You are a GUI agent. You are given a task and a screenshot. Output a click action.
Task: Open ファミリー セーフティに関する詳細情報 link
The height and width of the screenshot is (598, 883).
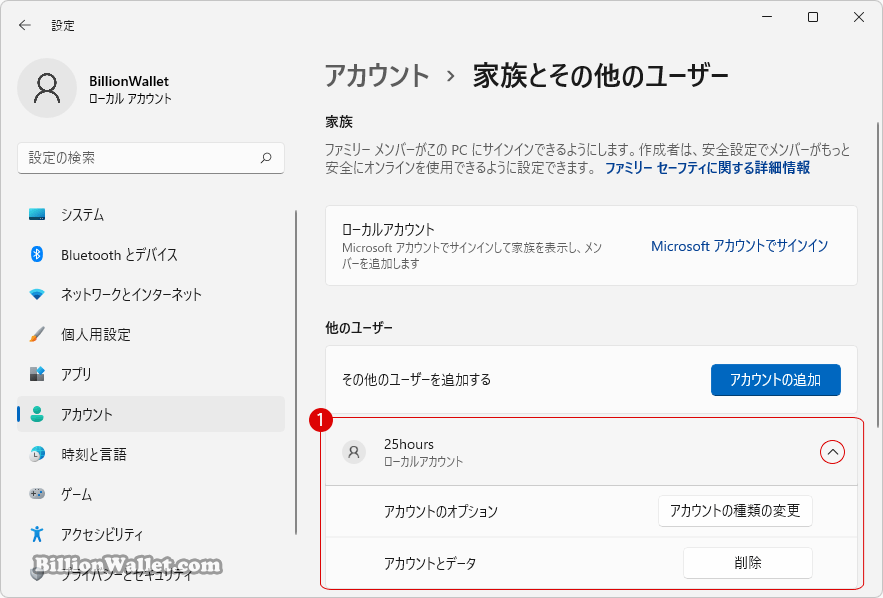point(707,168)
